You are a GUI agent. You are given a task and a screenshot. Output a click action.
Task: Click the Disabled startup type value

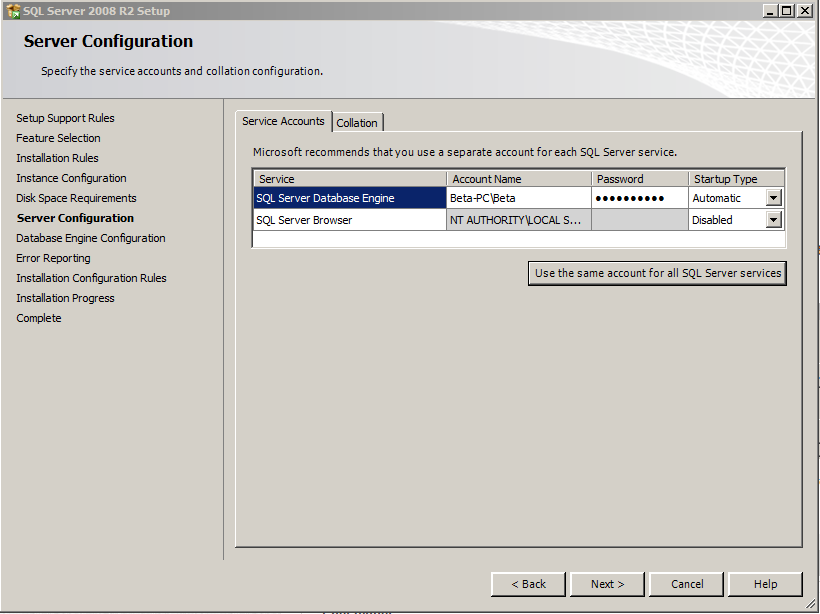(x=712, y=220)
